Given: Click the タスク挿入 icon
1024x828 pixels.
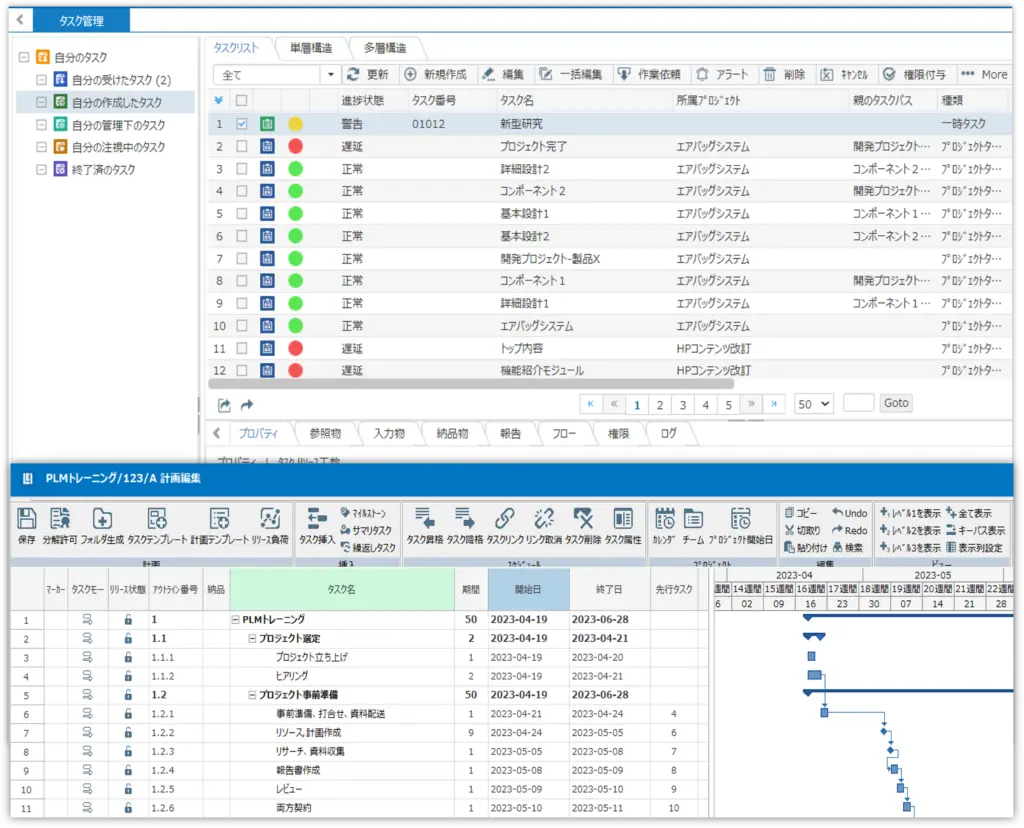Looking at the screenshot, I should click(x=317, y=519).
